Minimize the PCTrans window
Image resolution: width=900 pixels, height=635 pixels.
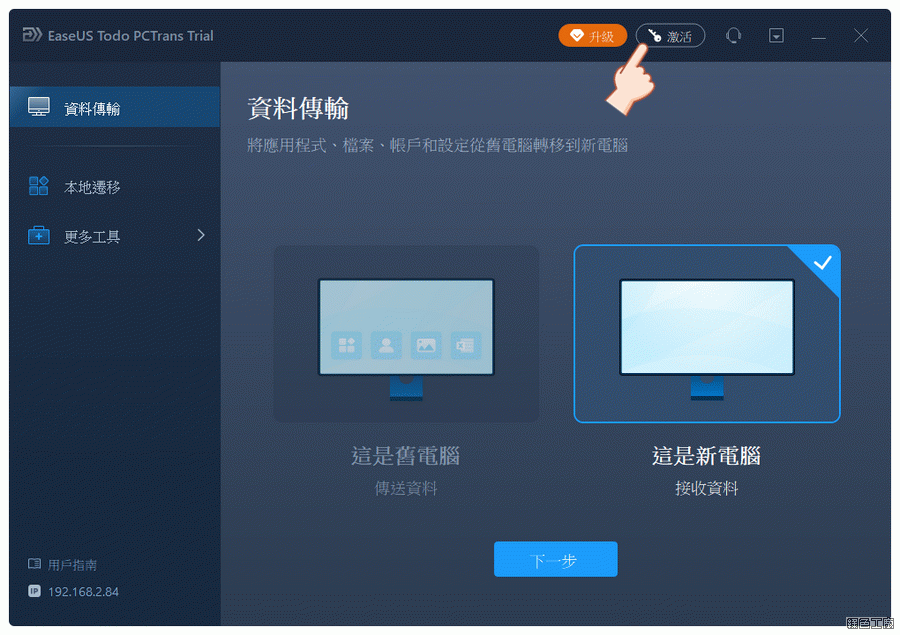(819, 36)
